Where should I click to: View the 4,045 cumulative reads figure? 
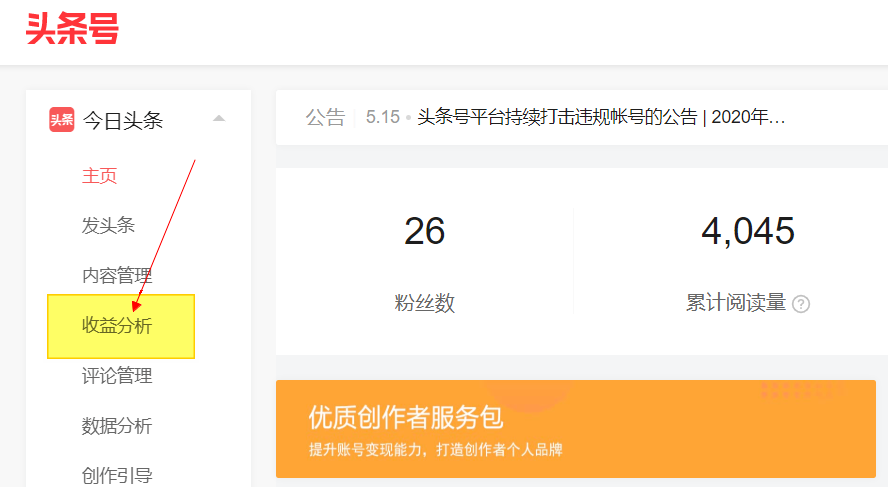pos(747,232)
